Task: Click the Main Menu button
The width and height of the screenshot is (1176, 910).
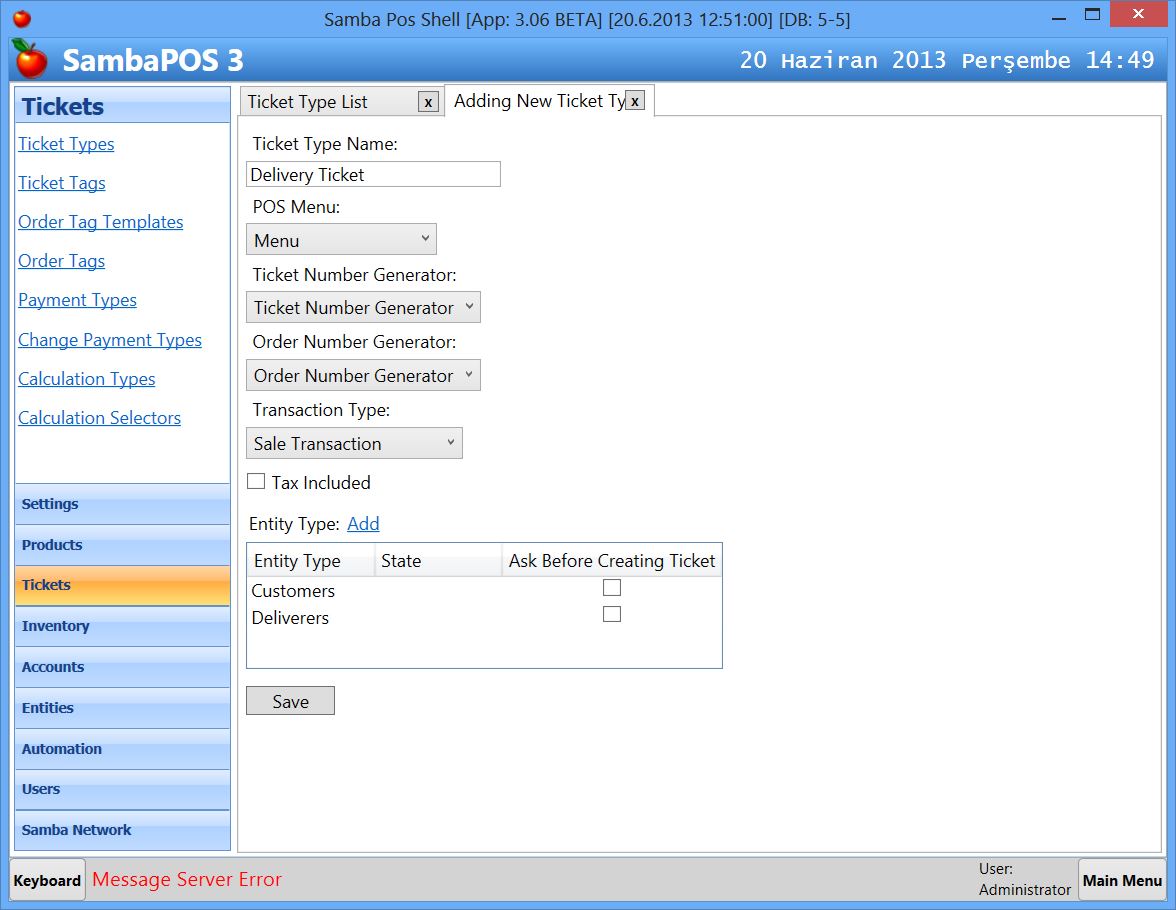Action: pyautogui.click(x=1121, y=880)
